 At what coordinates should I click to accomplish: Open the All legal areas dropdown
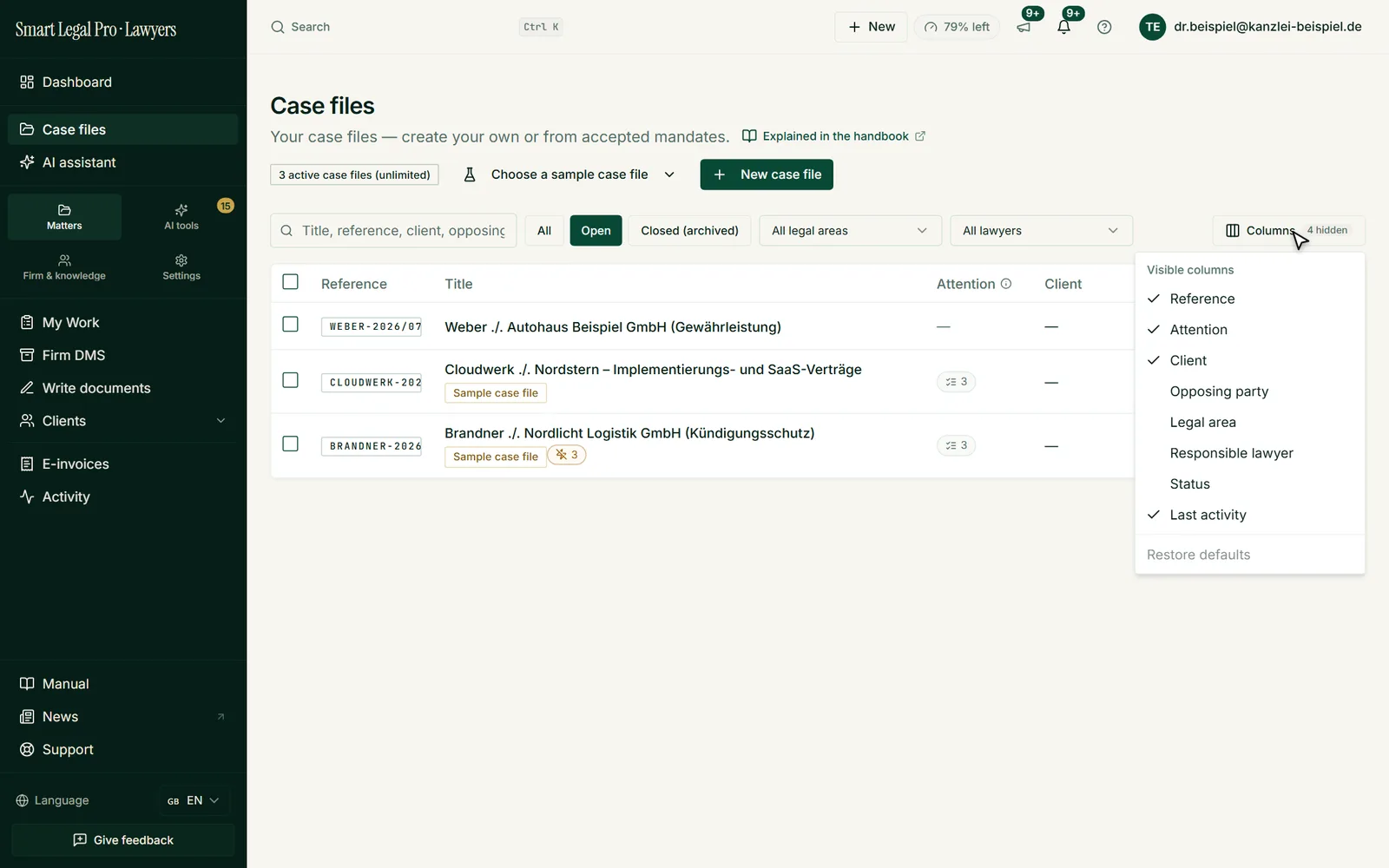click(x=850, y=231)
